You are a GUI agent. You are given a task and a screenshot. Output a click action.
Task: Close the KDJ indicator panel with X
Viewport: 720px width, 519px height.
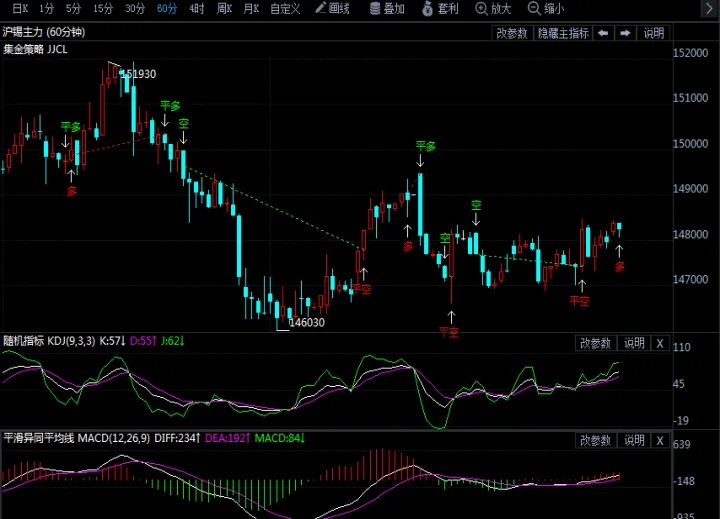pyautogui.click(x=660, y=343)
